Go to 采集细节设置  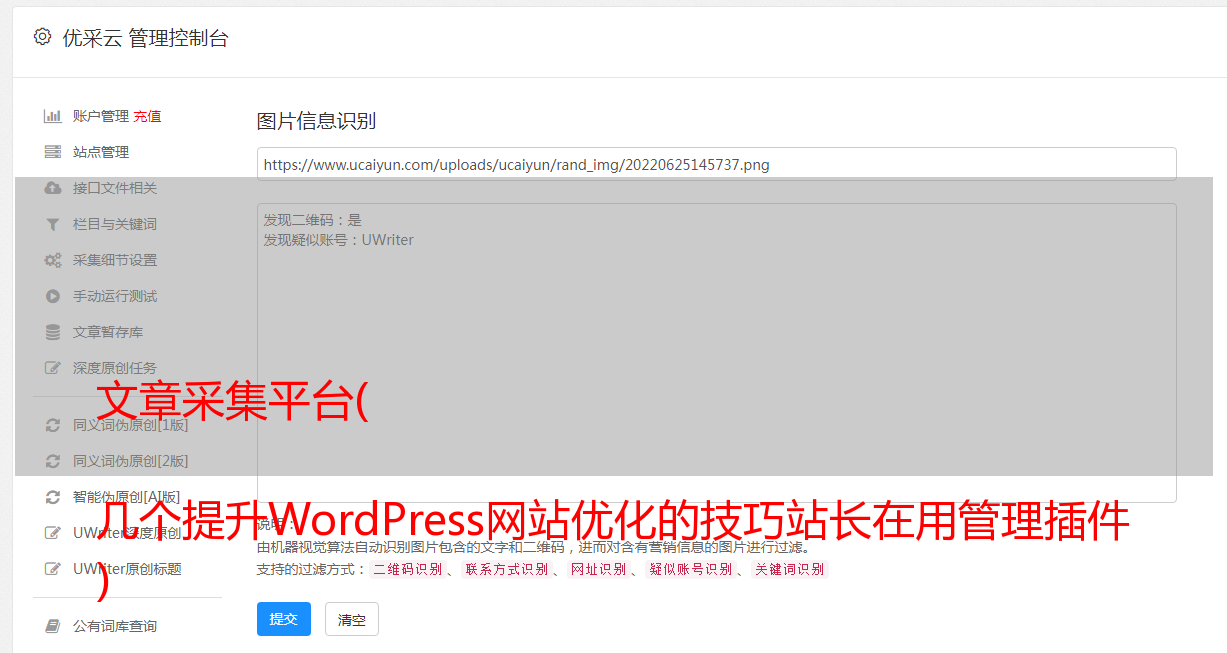point(115,260)
